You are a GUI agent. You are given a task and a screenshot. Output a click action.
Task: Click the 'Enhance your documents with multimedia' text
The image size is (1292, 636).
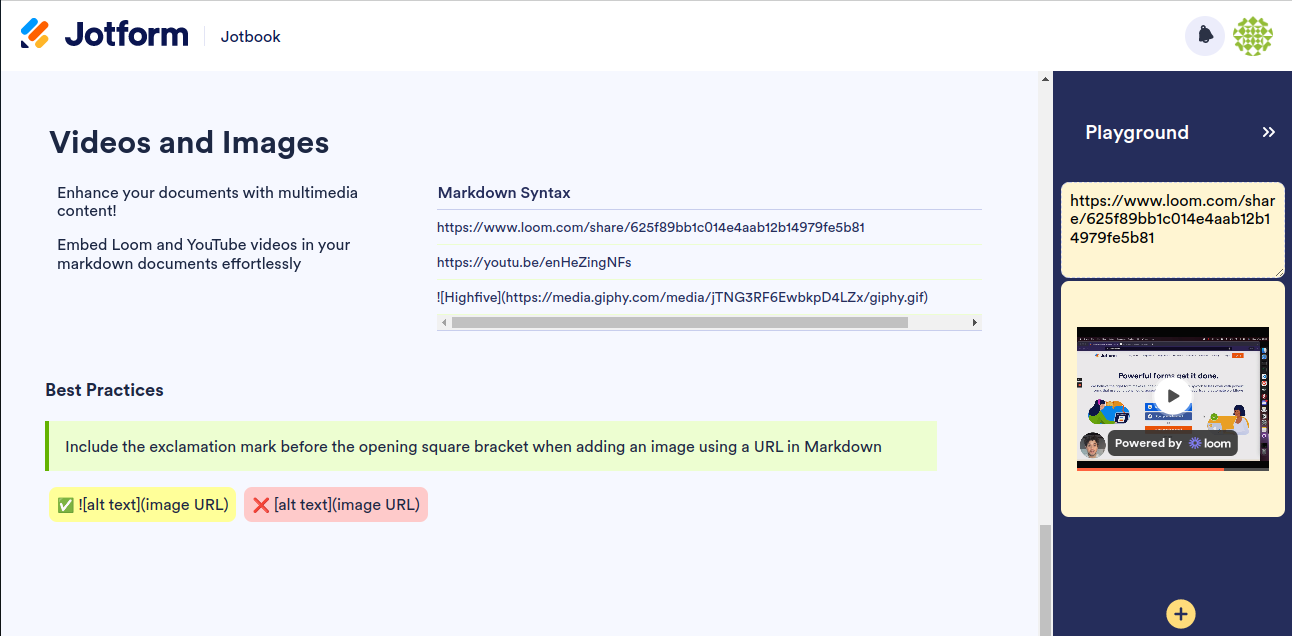coord(207,202)
